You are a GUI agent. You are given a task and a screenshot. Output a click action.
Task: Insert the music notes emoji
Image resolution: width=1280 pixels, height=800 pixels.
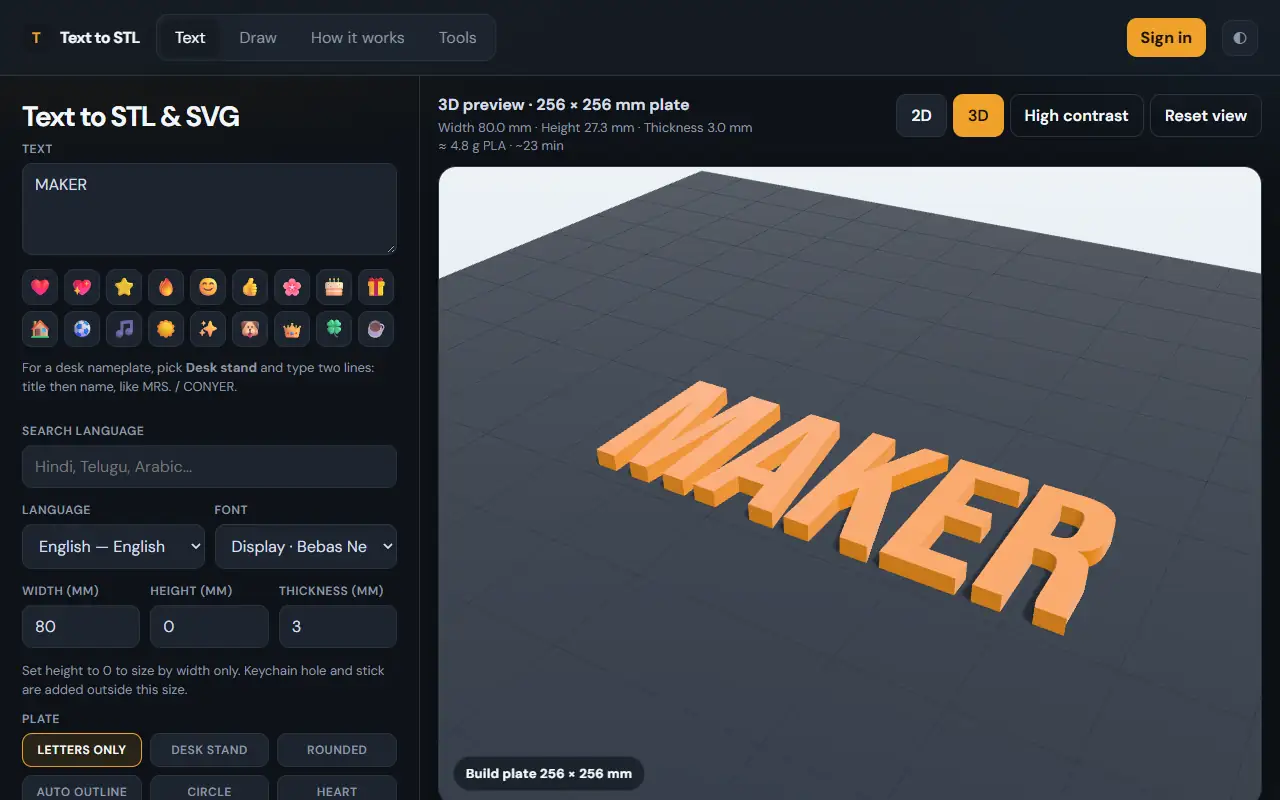124,329
